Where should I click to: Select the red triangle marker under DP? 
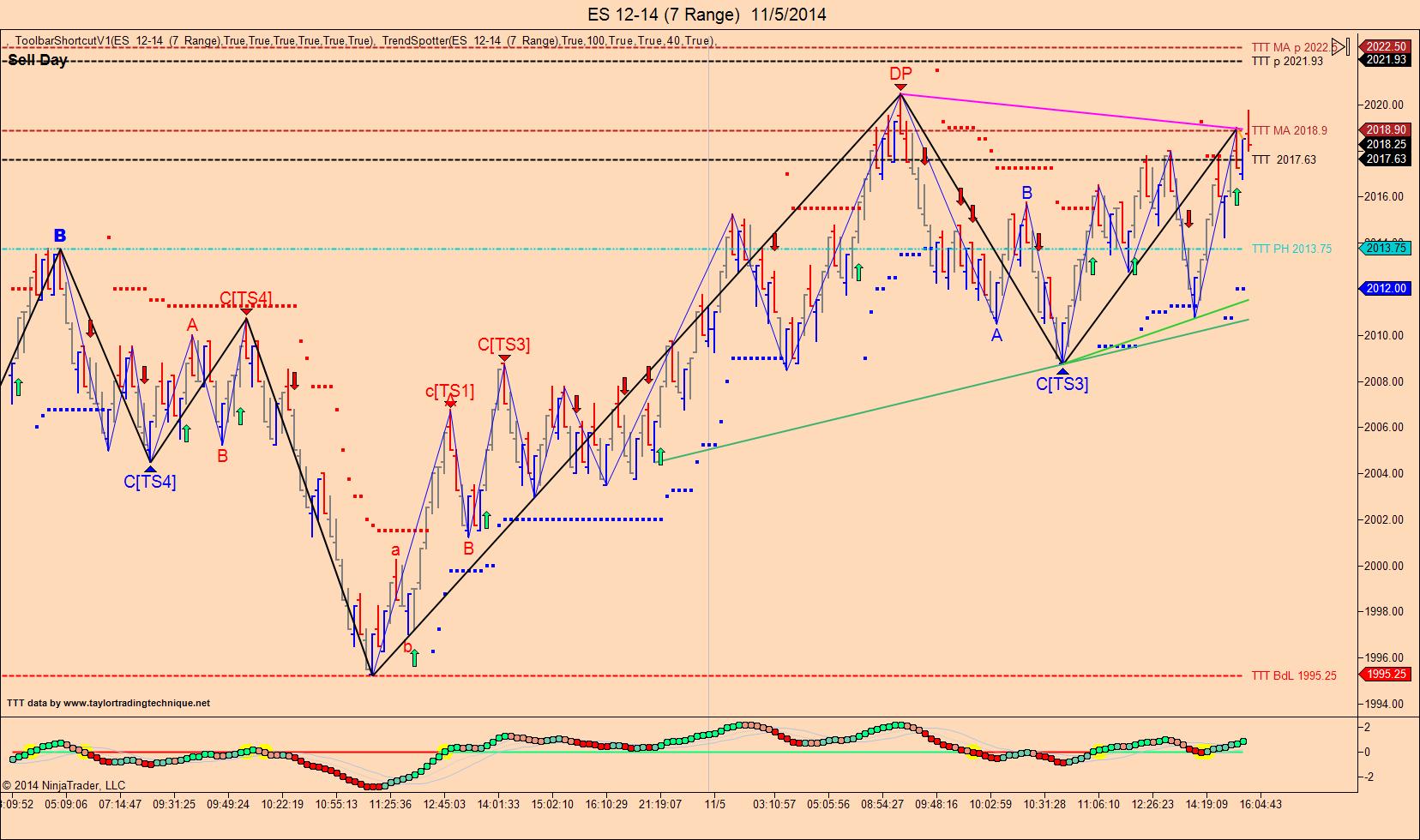coord(900,87)
